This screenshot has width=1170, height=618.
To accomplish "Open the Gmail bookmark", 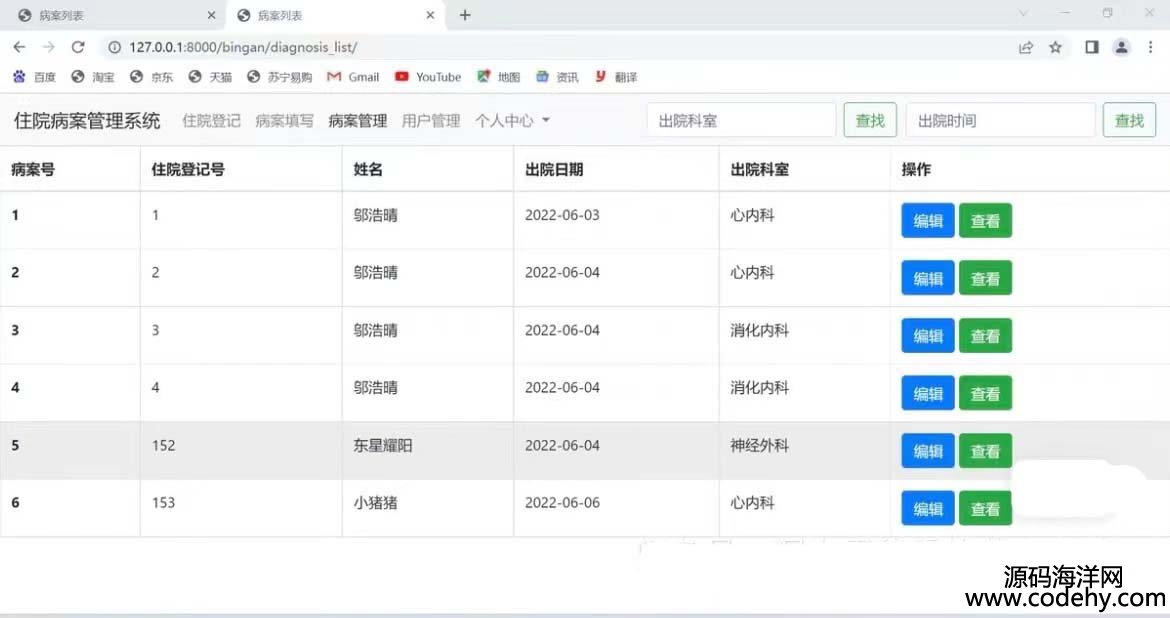I will (353, 77).
